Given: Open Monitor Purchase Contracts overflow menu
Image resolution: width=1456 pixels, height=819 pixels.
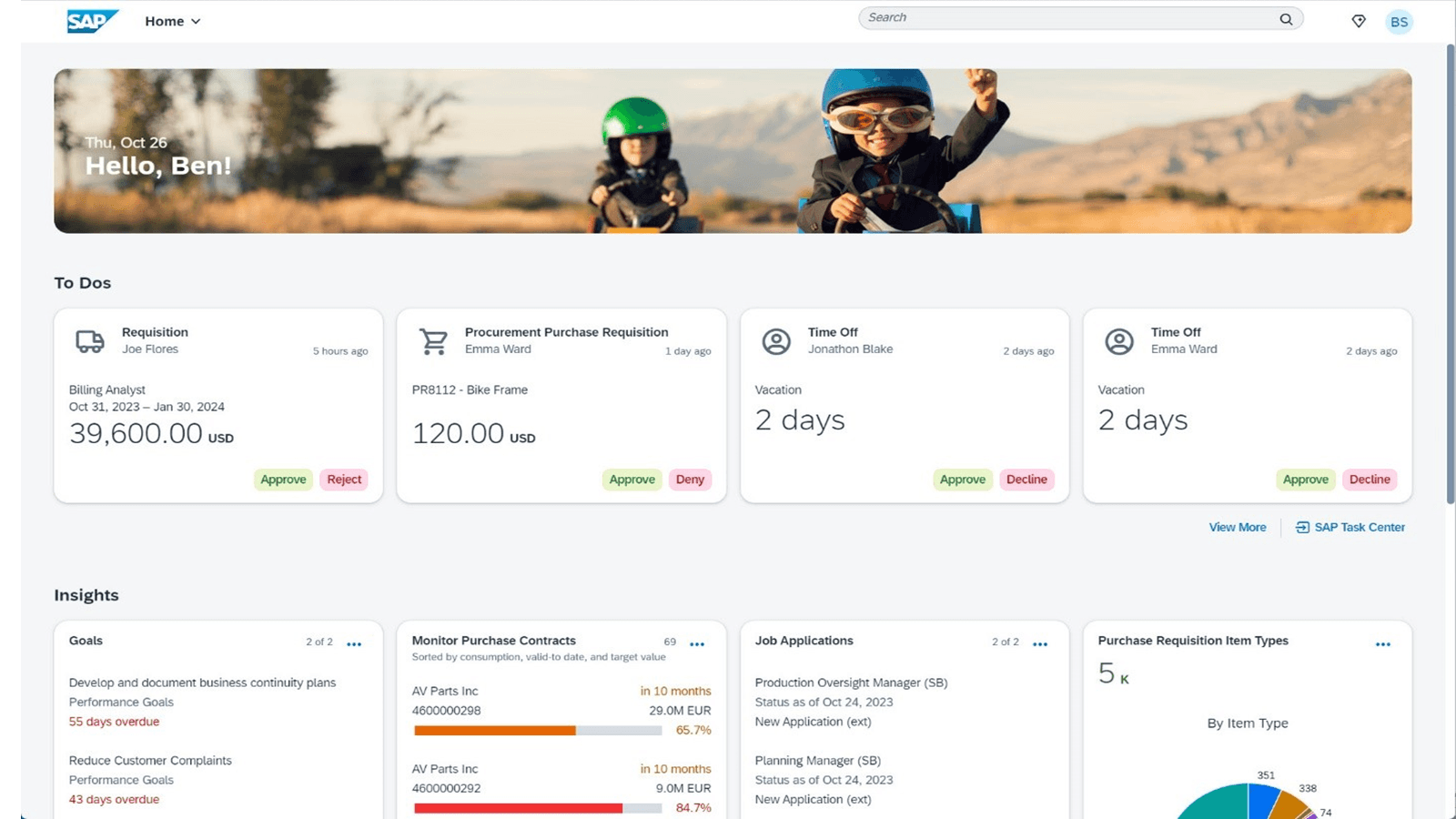Looking at the screenshot, I should pos(697,644).
